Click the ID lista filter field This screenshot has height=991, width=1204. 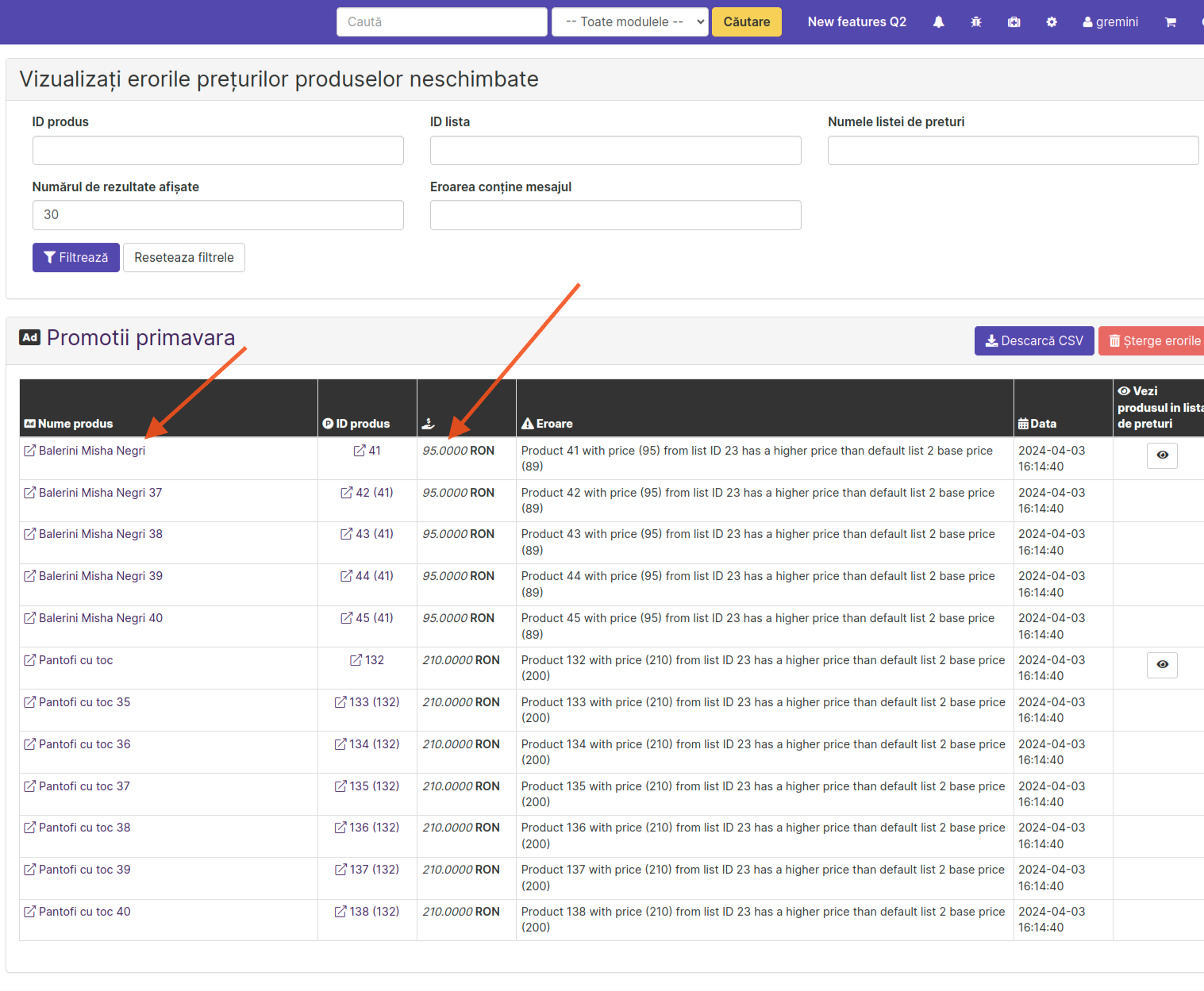point(616,151)
